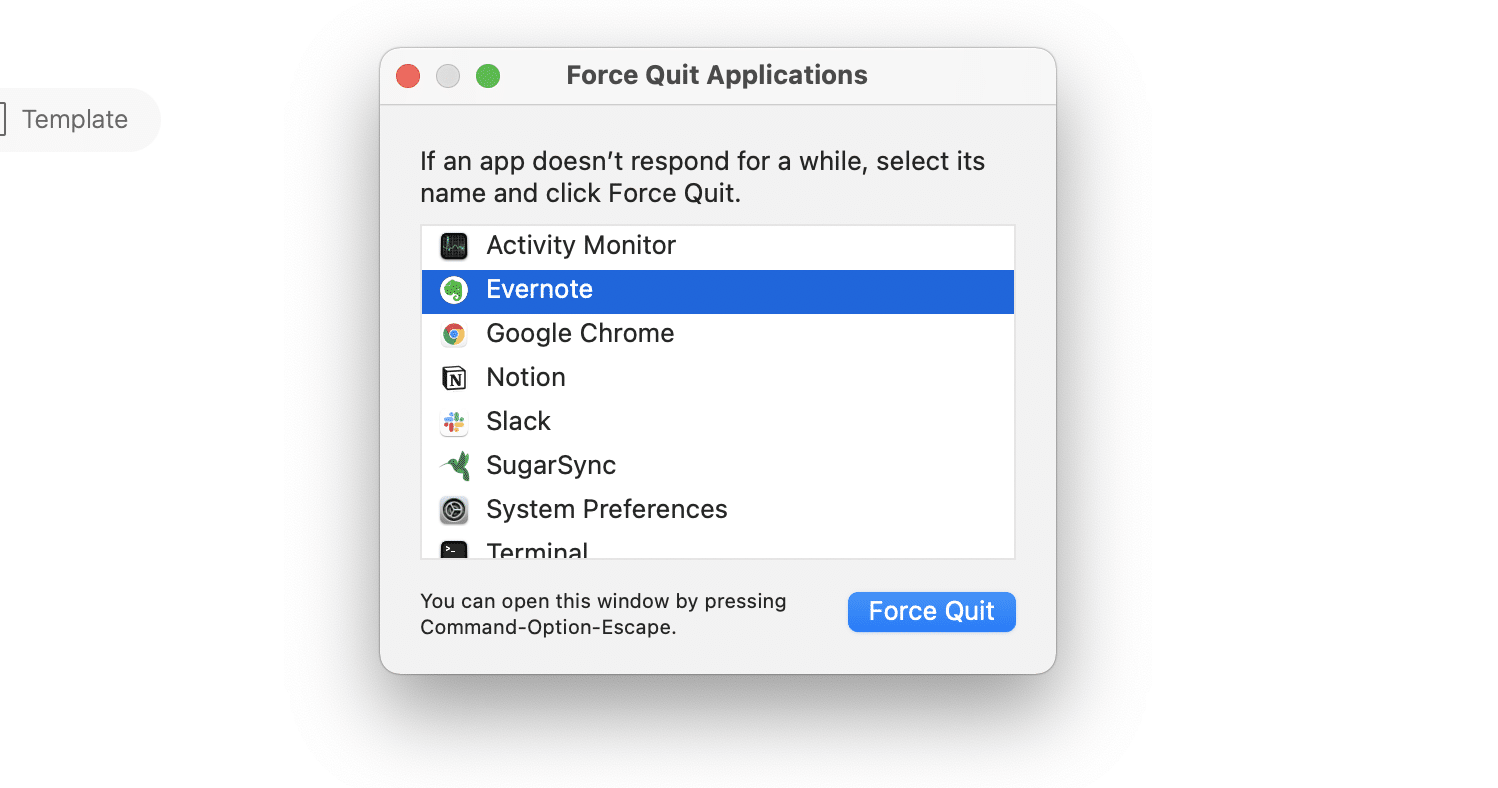Select the Terminal entry
The image size is (1498, 788).
pyautogui.click(x=537, y=550)
